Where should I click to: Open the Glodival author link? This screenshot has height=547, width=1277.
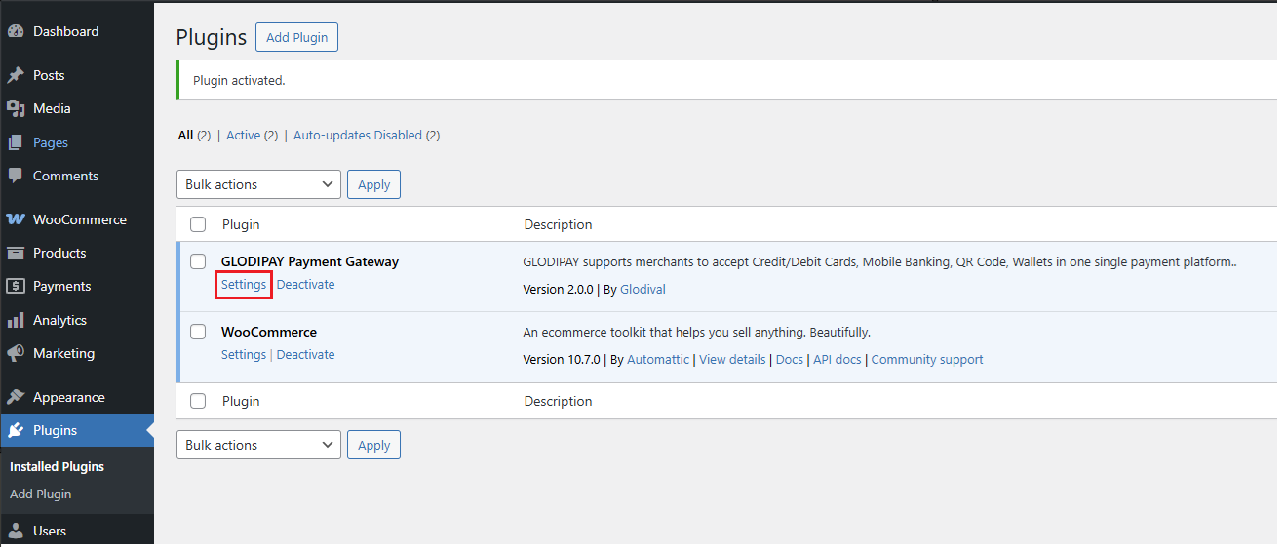pos(643,290)
